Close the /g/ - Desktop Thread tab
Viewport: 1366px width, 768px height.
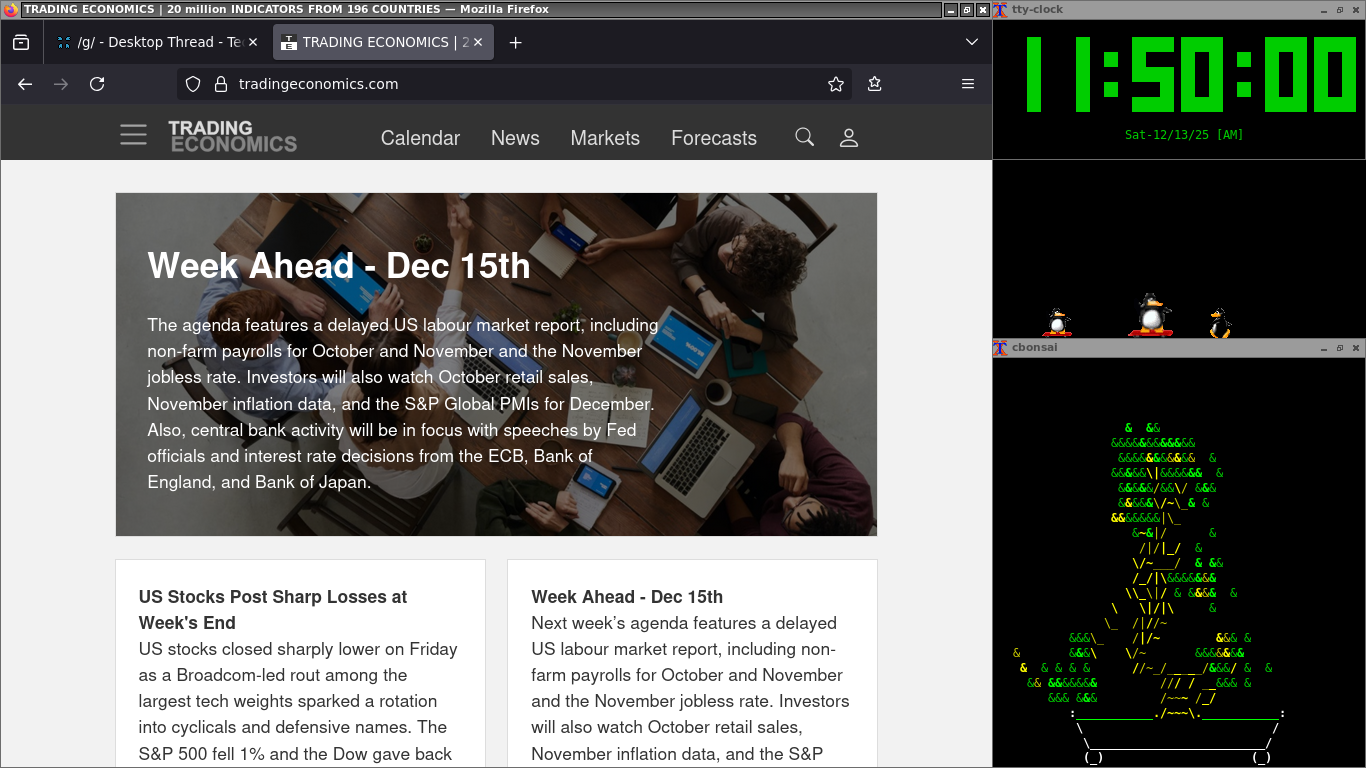252,42
